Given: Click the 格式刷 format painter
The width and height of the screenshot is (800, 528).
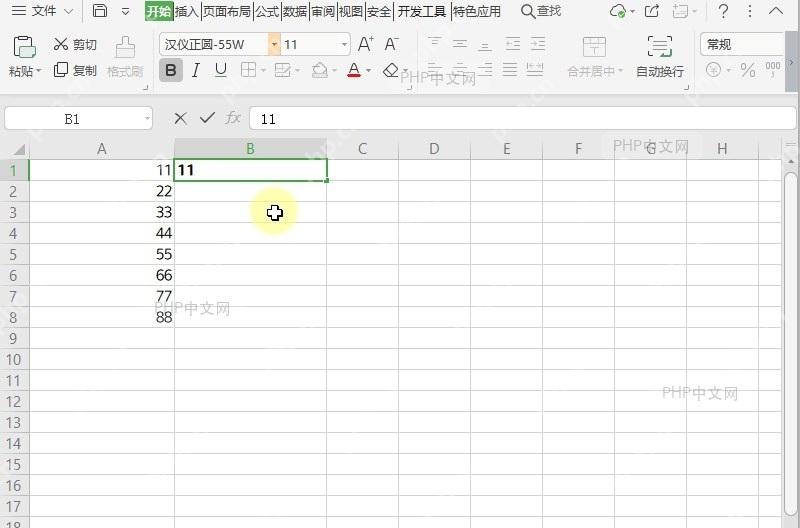Looking at the screenshot, I should (125, 57).
